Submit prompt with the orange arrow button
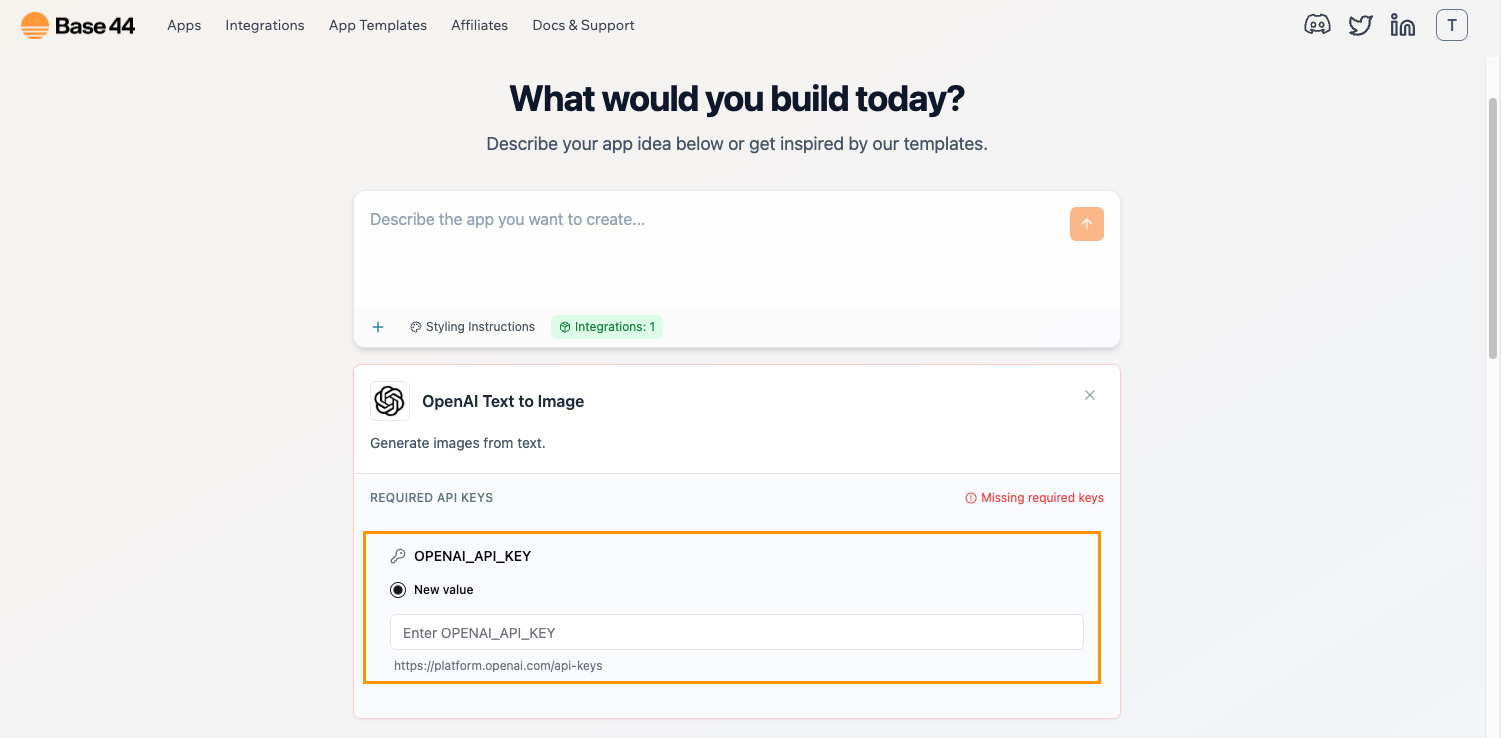 click(1086, 223)
